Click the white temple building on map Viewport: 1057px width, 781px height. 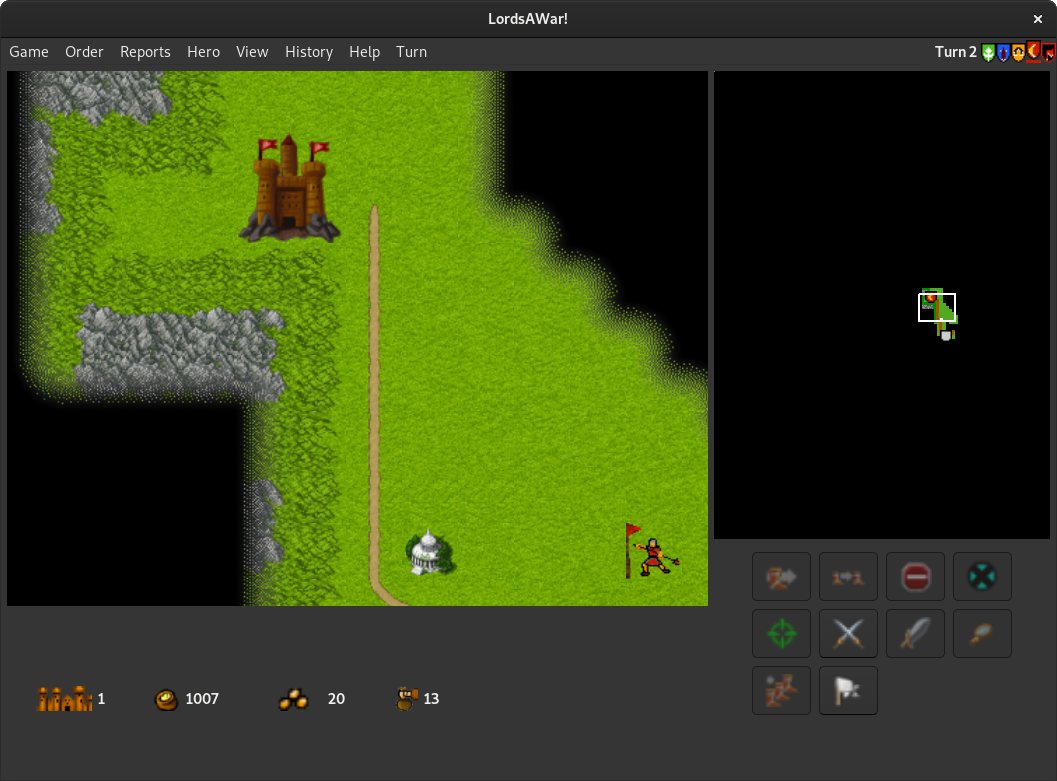pyautogui.click(x=429, y=553)
